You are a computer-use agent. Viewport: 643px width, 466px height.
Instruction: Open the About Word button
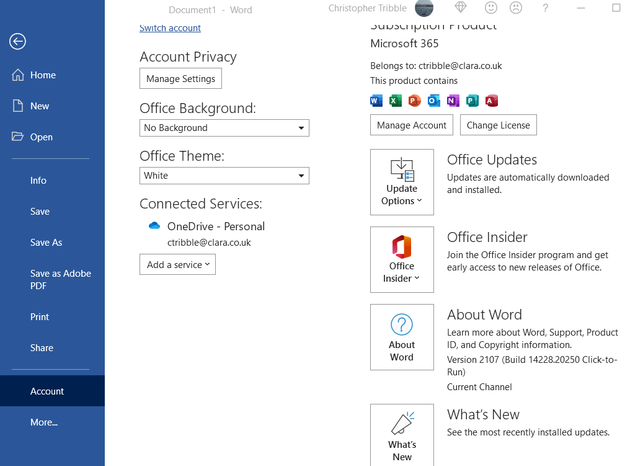point(402,337)
